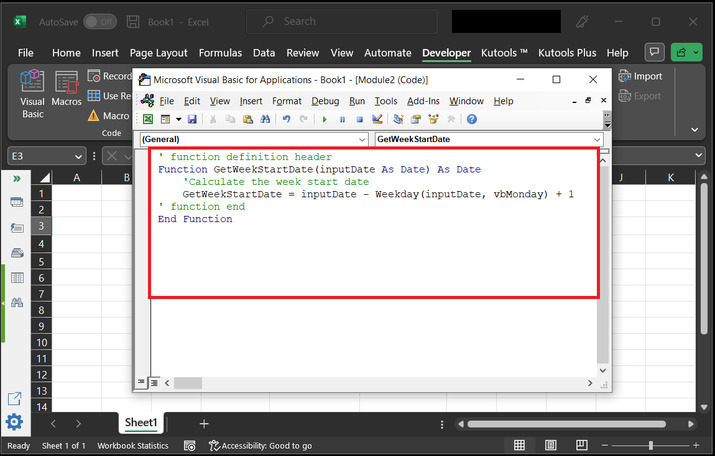This screenshot has height=456, width=715.
Task: Open the GetWeekStartDate procedure dropdown
Action: pos(597,140)
